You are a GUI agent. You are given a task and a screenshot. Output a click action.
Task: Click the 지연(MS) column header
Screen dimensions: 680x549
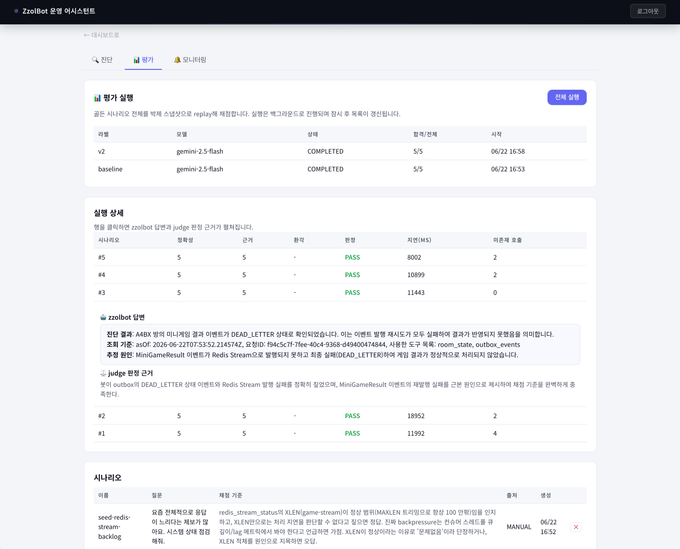(419, 240)
